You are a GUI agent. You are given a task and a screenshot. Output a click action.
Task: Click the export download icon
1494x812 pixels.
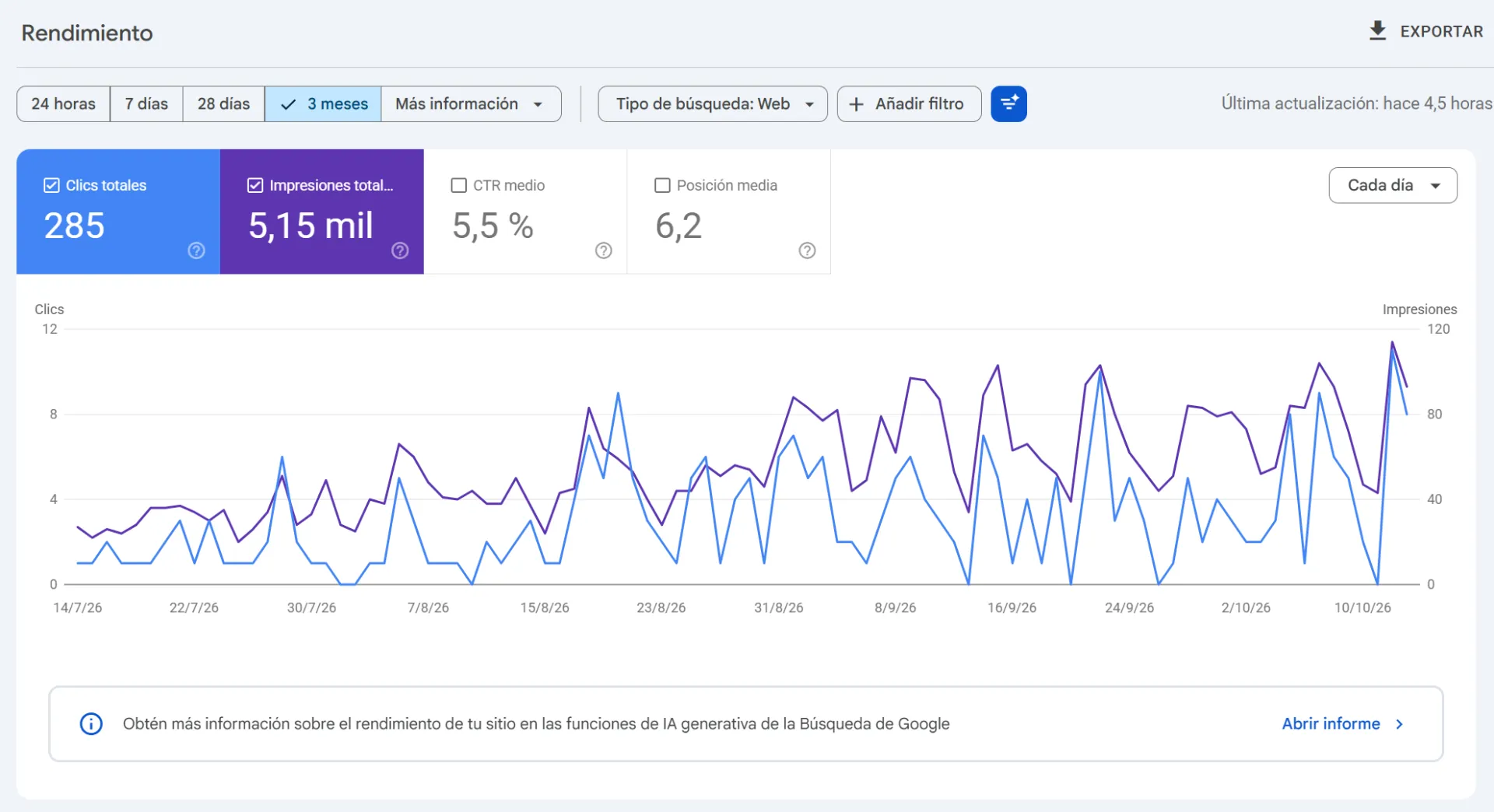1377,31
